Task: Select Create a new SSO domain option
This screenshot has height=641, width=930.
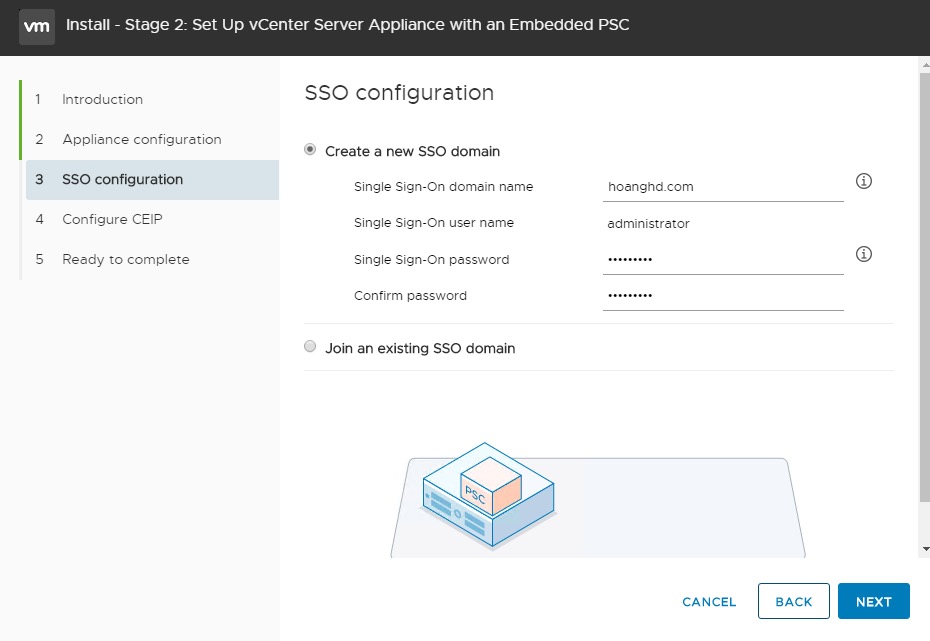Action: coord(310,149)
